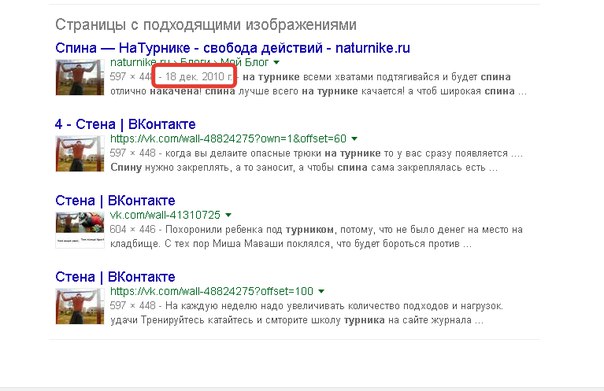The height and width of the screenshot is (391, 604).
Task: Click the thumbnail of '4 - Стена' result
Action: pyautogui.click(x=80, y=153)
